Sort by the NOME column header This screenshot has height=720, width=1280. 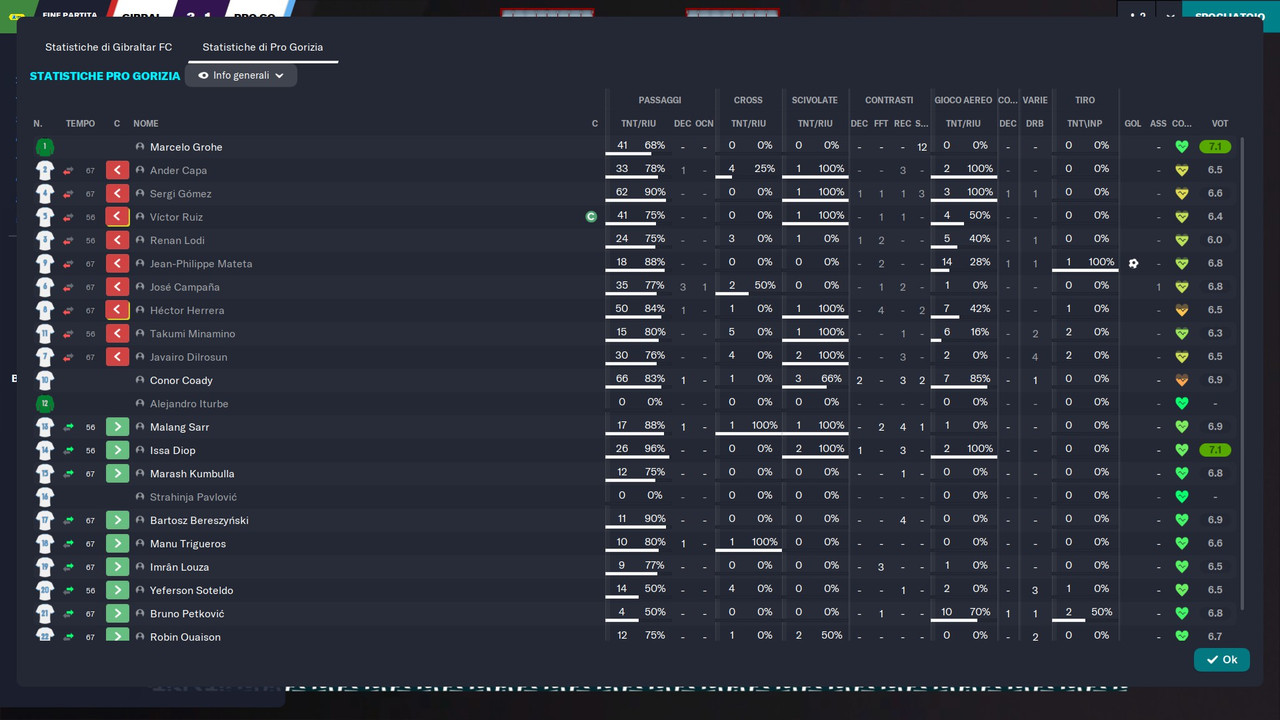[x=146, y=124]
